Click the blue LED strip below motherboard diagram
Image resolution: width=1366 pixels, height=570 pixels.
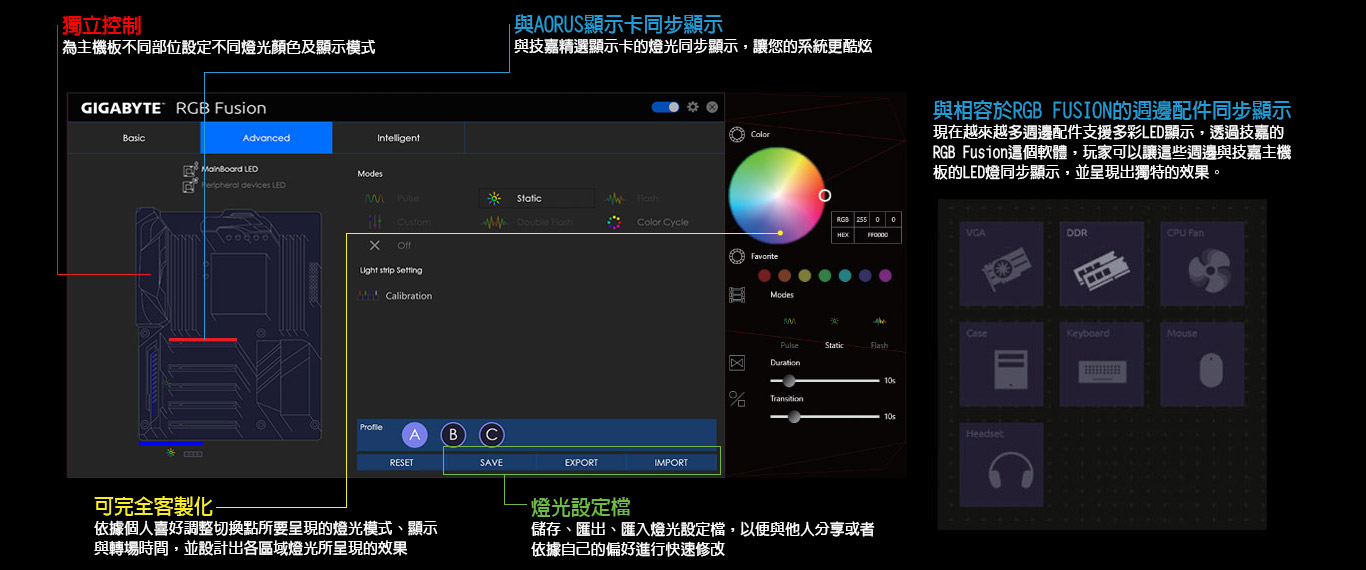pos(171,443)
